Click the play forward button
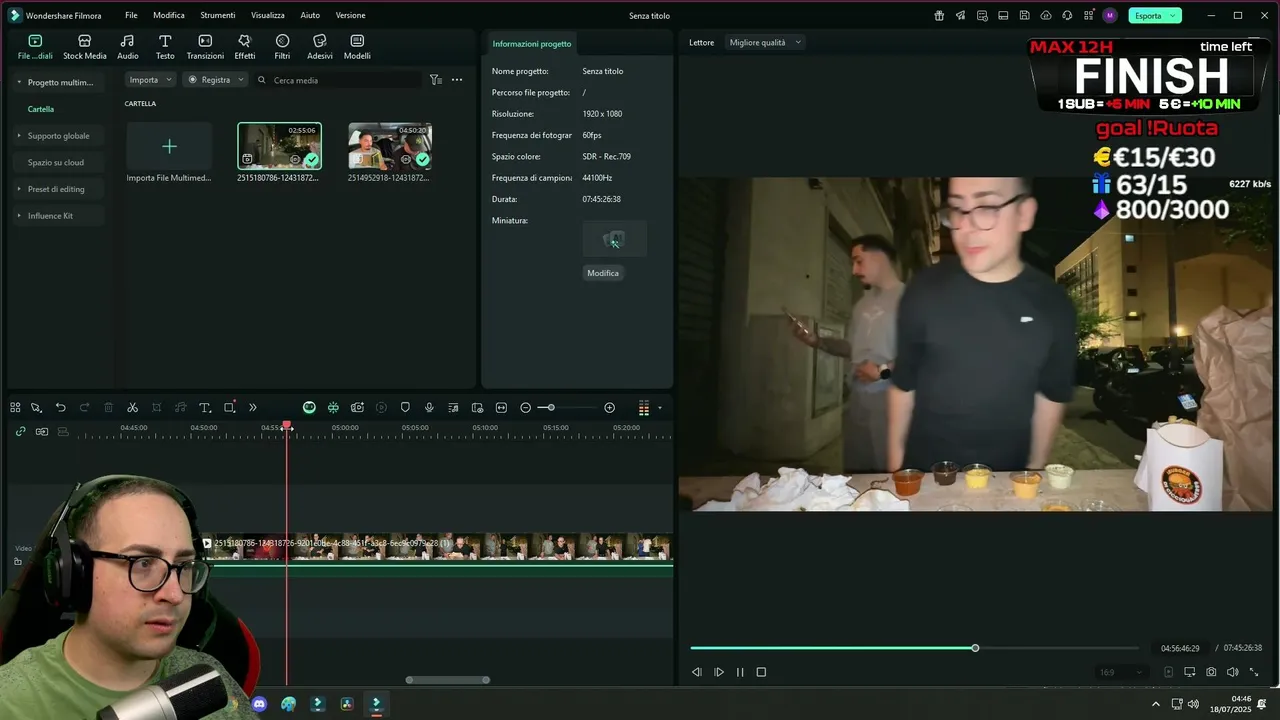 tap(718, 672)
